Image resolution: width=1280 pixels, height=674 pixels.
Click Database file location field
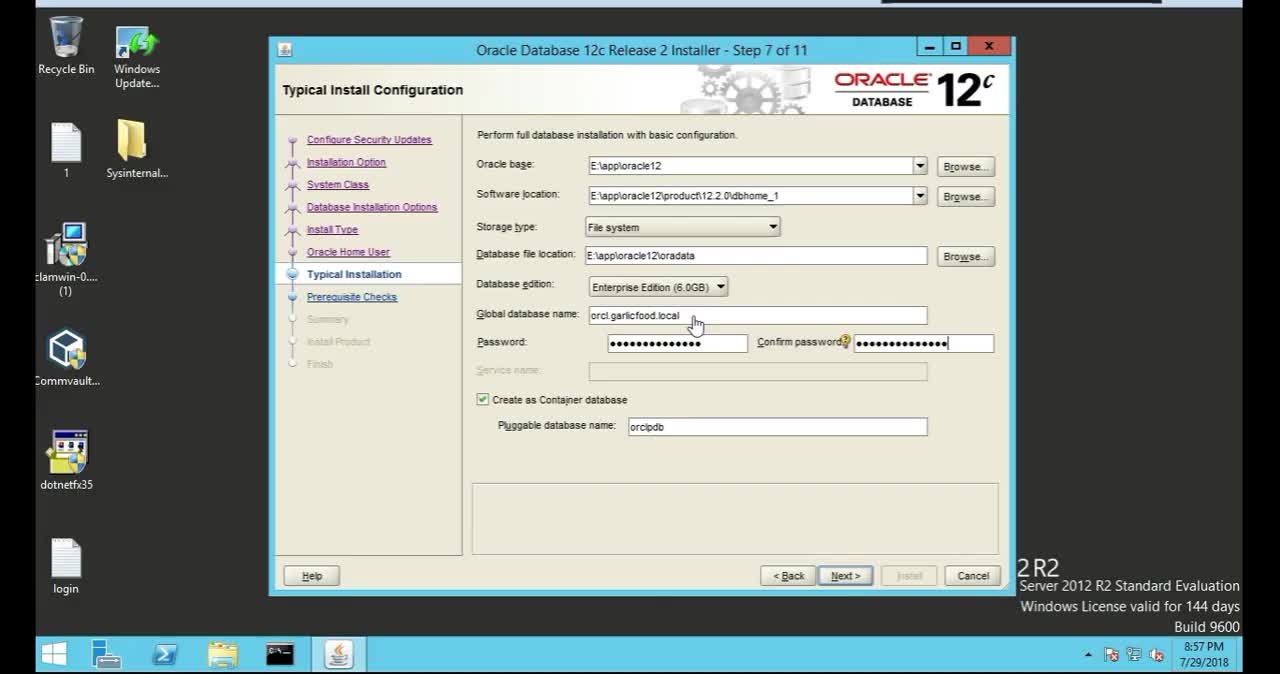pos(756,256)
